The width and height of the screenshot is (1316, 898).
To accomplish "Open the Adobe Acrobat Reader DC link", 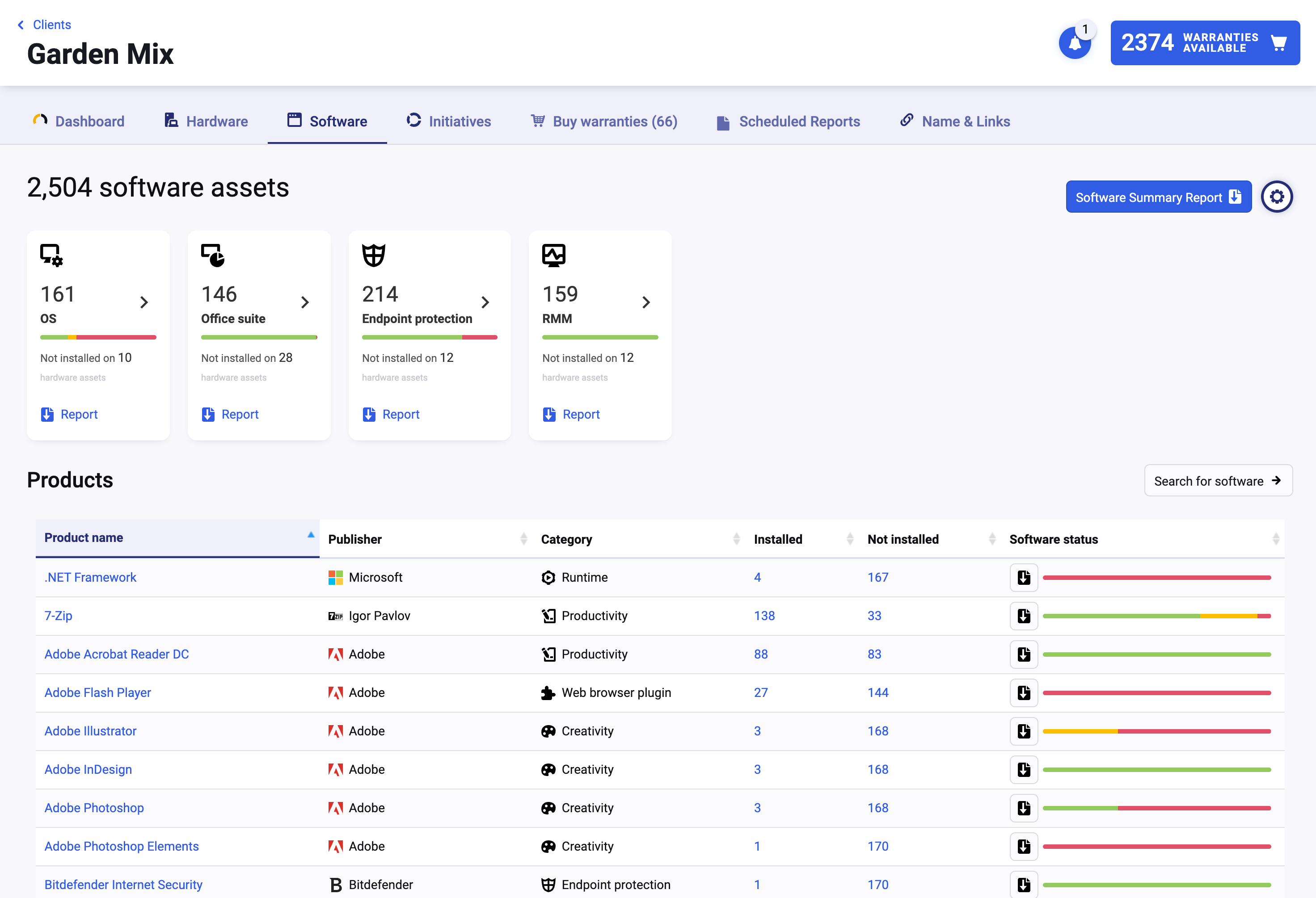I will (117, 654).
